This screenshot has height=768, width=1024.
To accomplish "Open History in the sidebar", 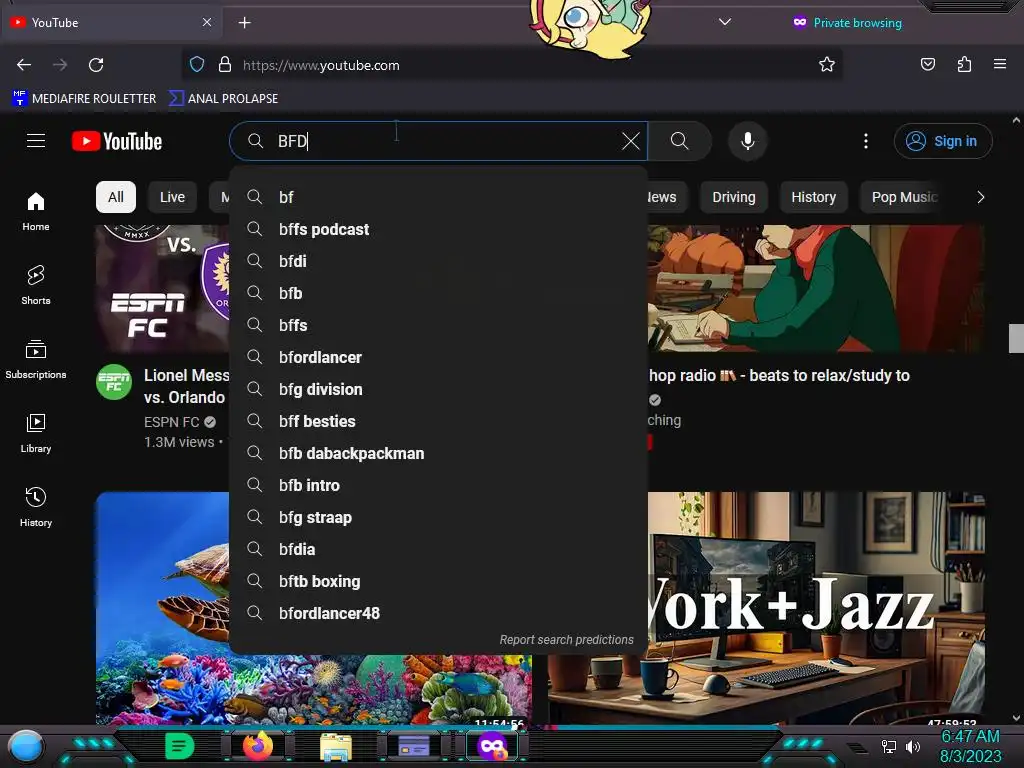I will (36, 507).
